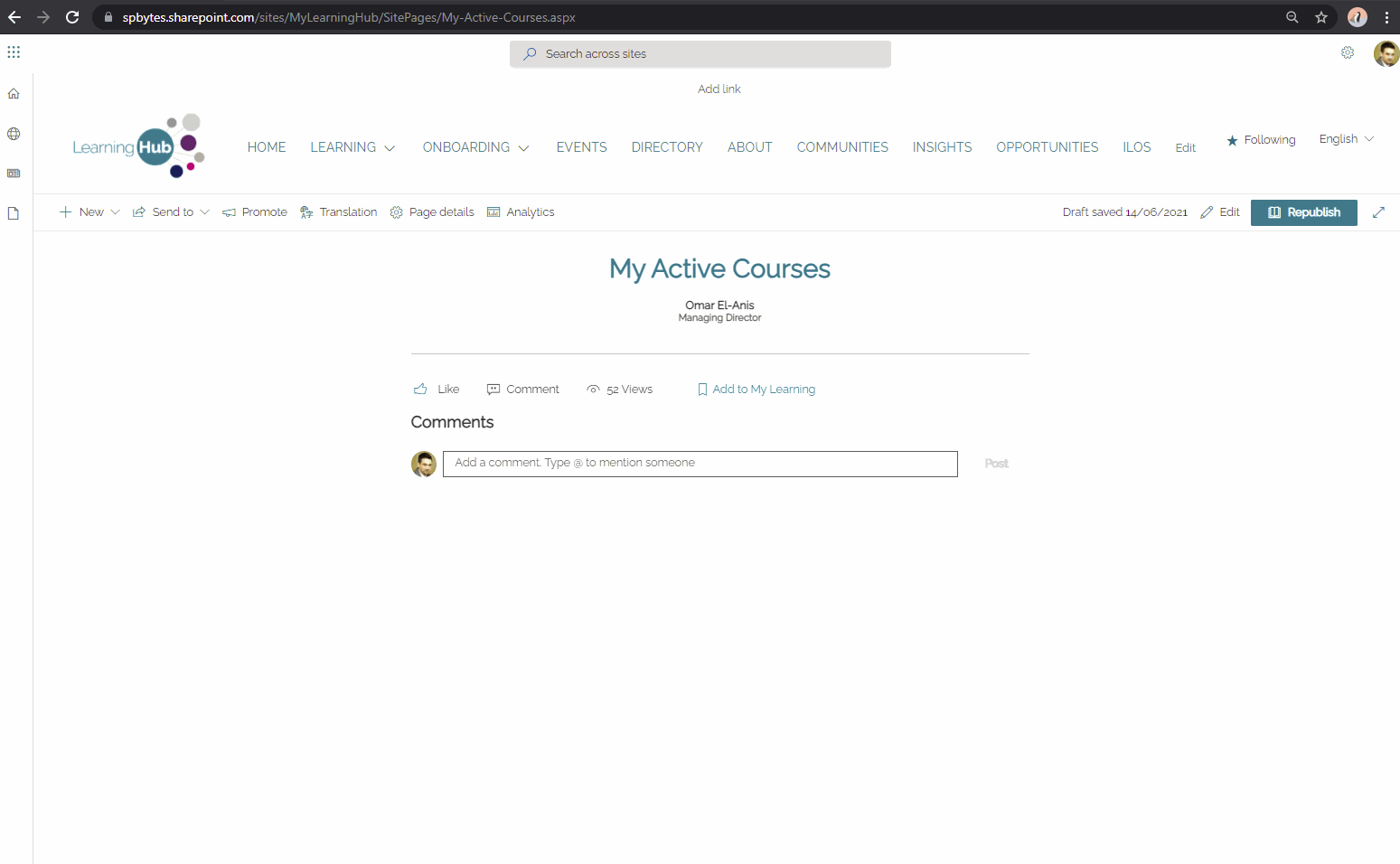1400x864 pixels.
Task: Expand page to full screen icon
Action: click(x=1378, y=212)
